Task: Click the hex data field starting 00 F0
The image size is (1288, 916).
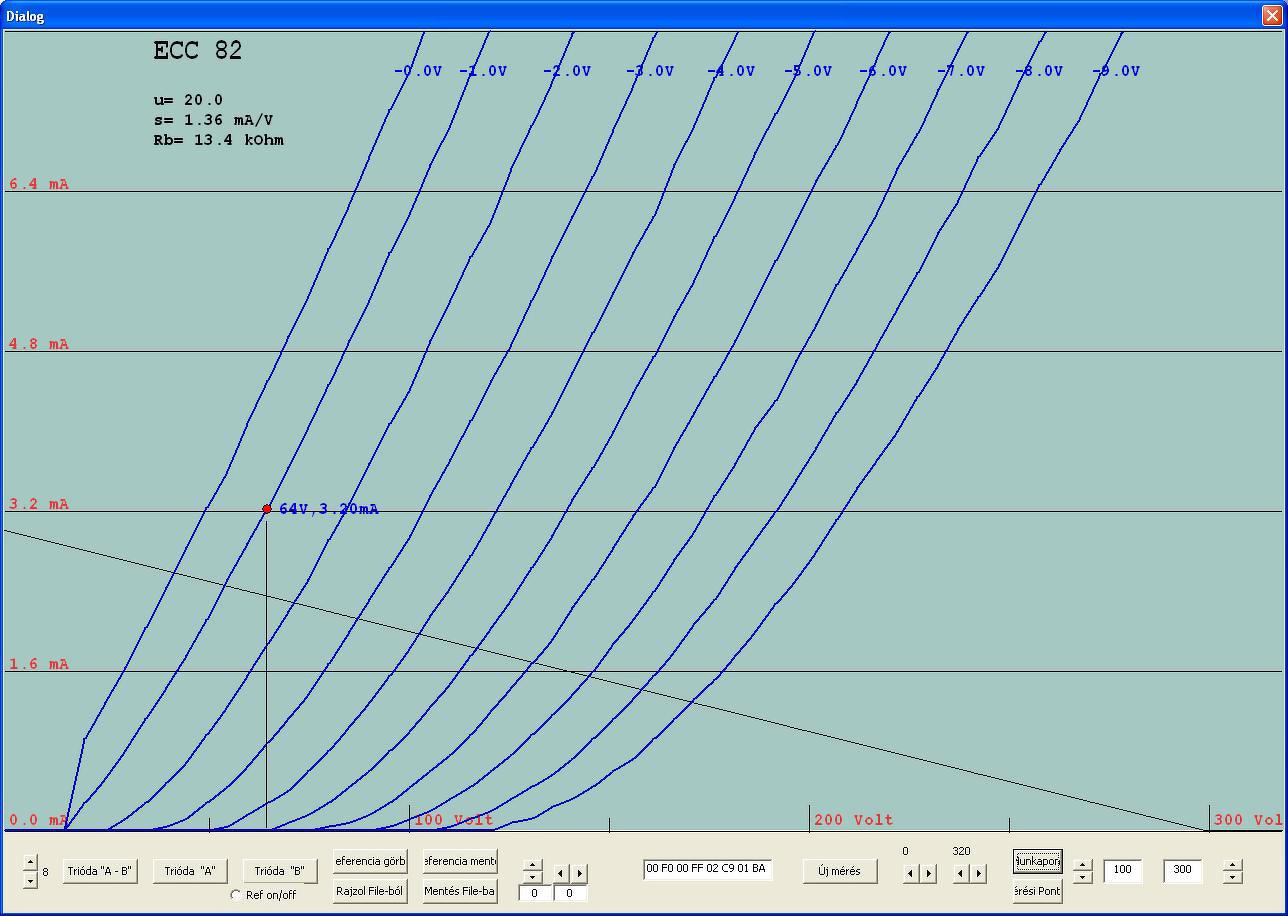Action: [x=707, y=869]
